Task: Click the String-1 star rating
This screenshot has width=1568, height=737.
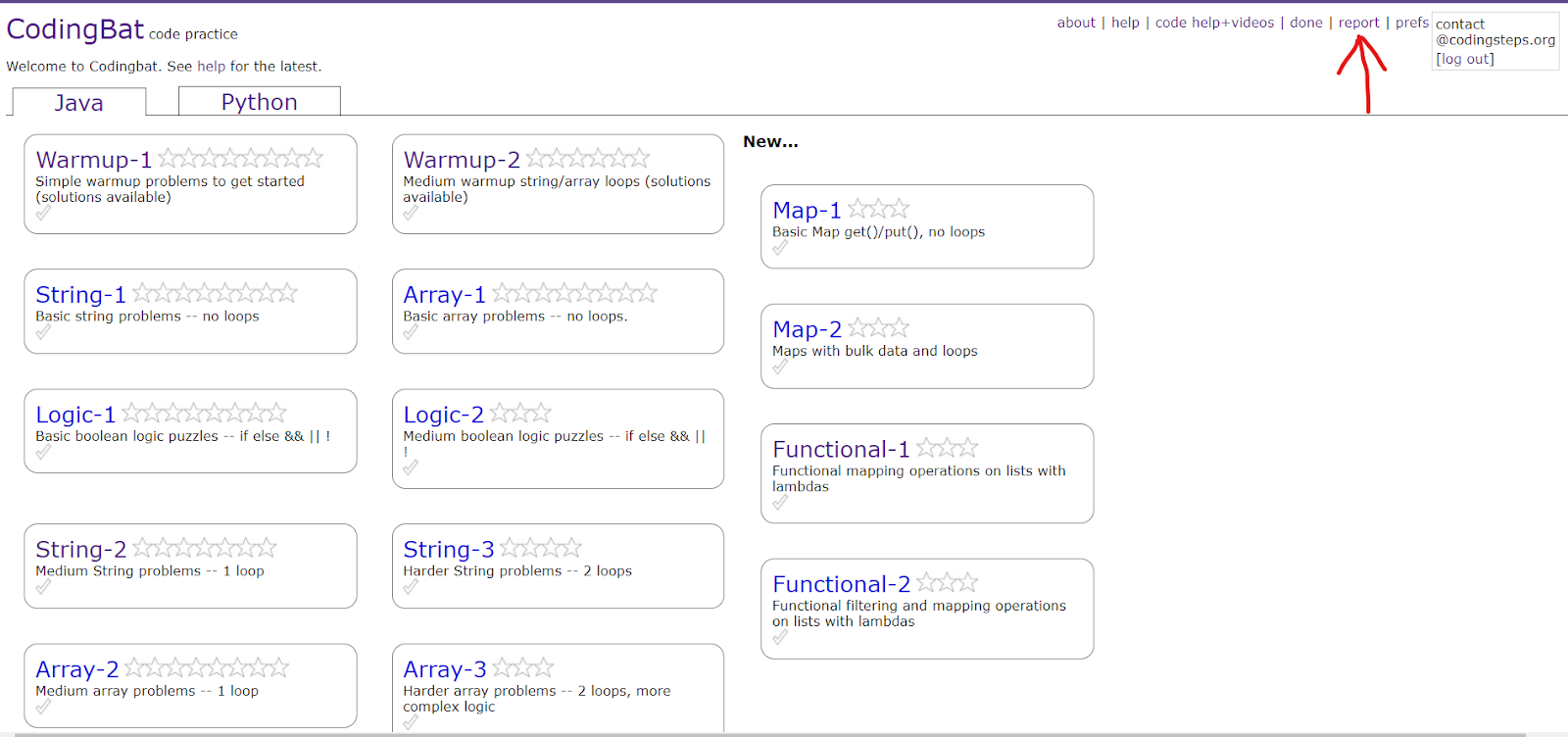Action: (x=215, y=293)
